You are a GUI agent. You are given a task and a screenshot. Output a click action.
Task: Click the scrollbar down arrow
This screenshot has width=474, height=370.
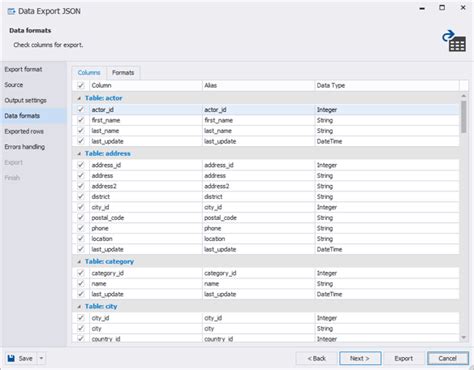pyautogui.click(x=464, y=338)
